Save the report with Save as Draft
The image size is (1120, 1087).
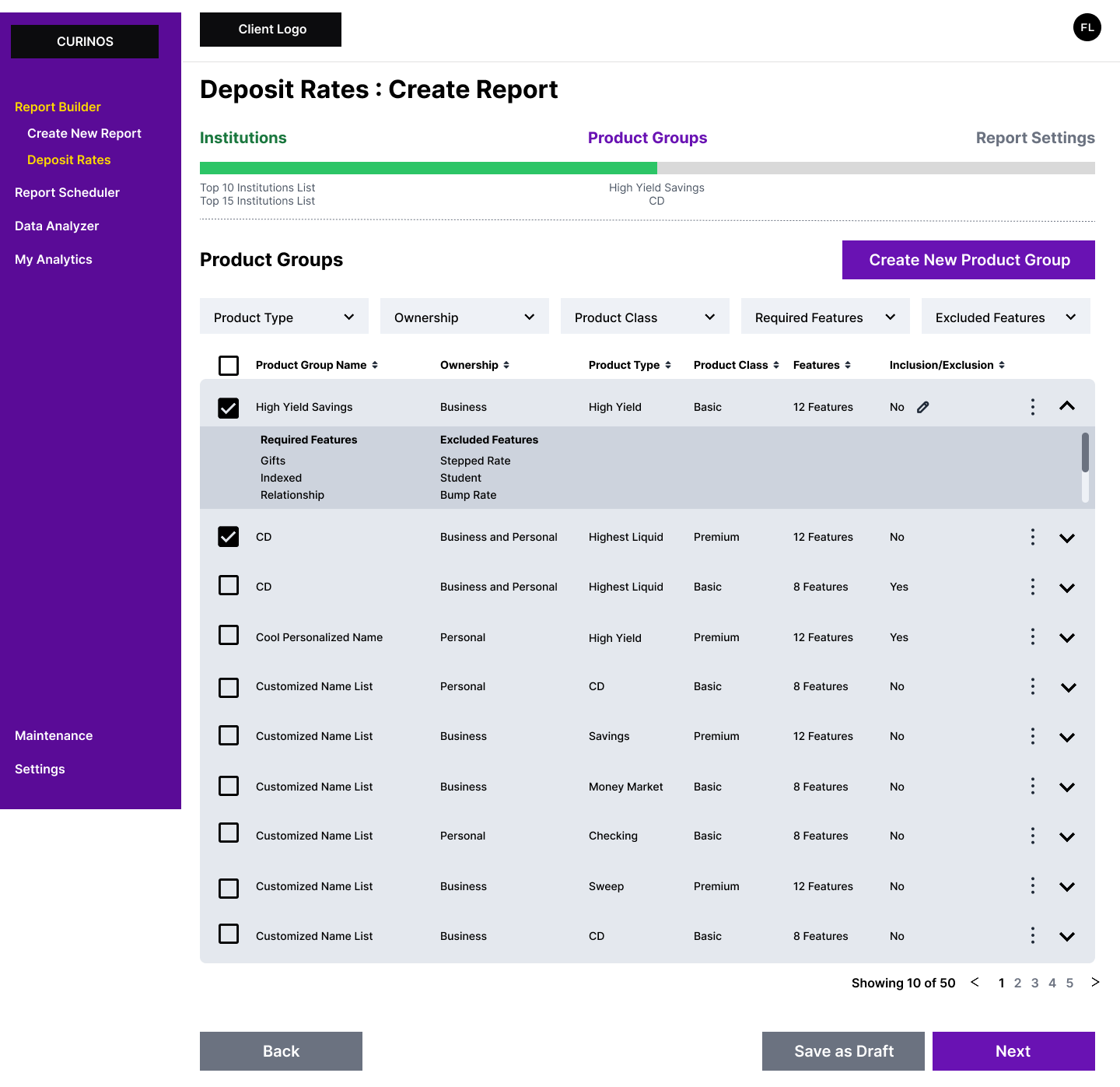click(x=843, y=1051)
